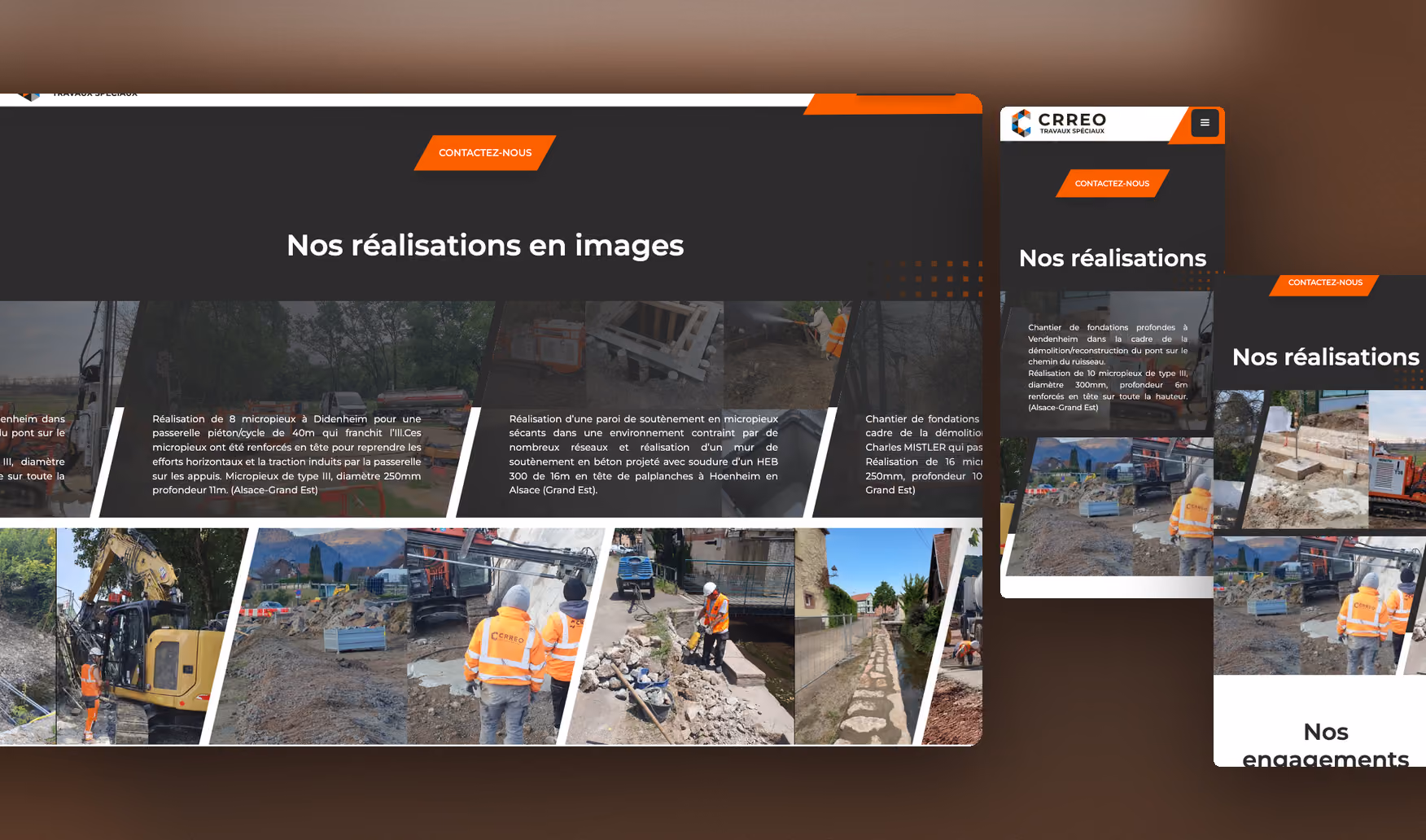Click the 'Nos réalisations' heading in rightmost mockup
Screen dimensions: 1426x840
(x=1326, y=357)
